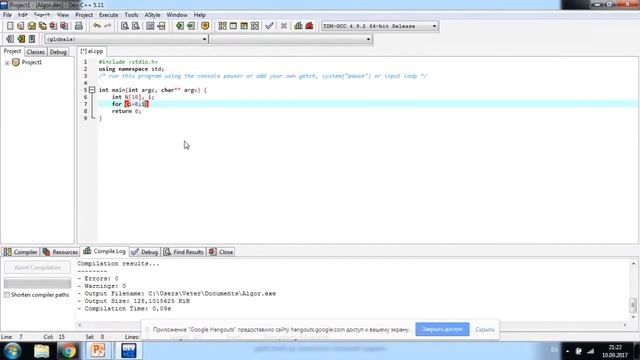Open Chrome from the taskbar
Screen dimensions: 640x360
[69, 351]
